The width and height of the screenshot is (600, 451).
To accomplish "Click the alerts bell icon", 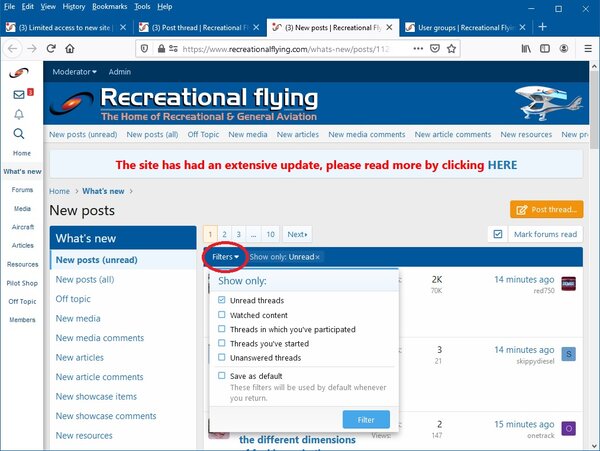I will [19, 113].
